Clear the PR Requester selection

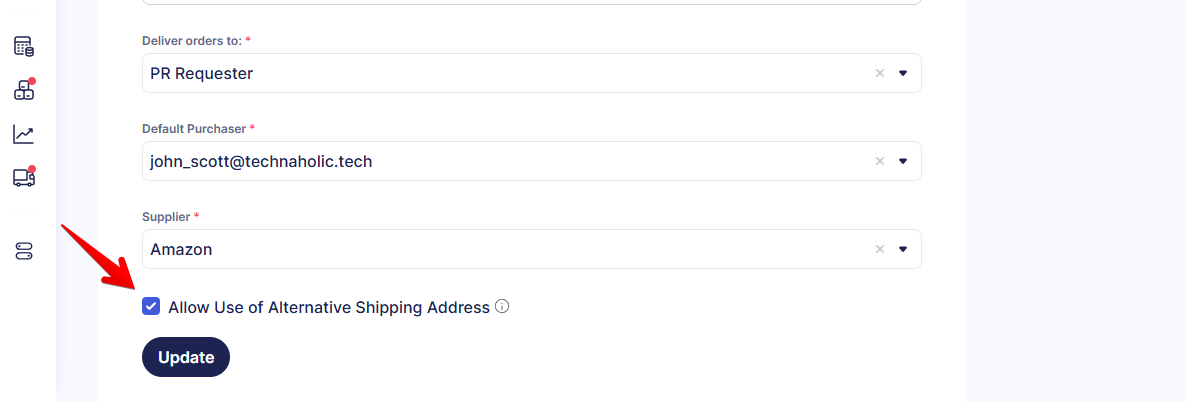(x=880, y=73)
